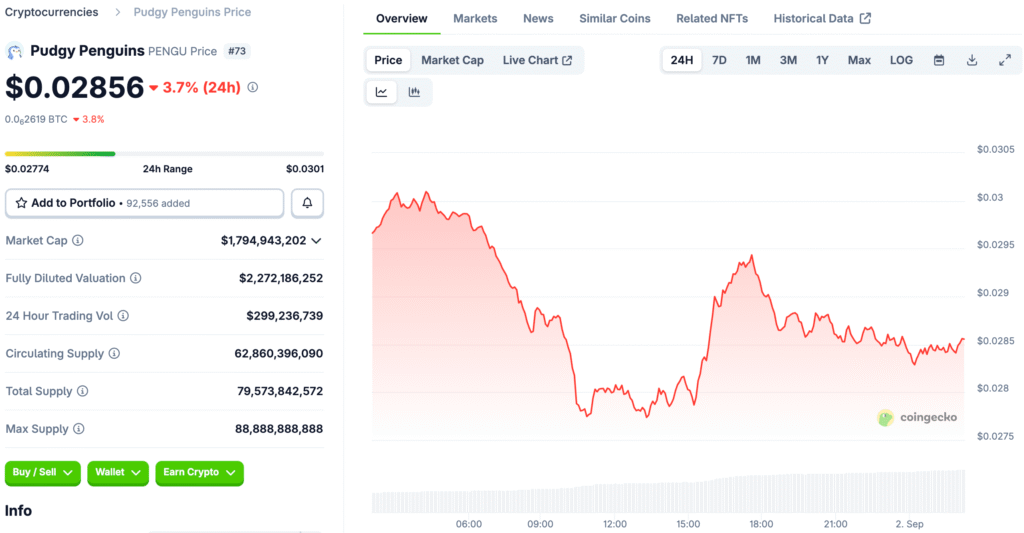The width and height of the screenshot is (1024, 533).
Task: Switch to the Markets tab
Action: click(475, 18)
